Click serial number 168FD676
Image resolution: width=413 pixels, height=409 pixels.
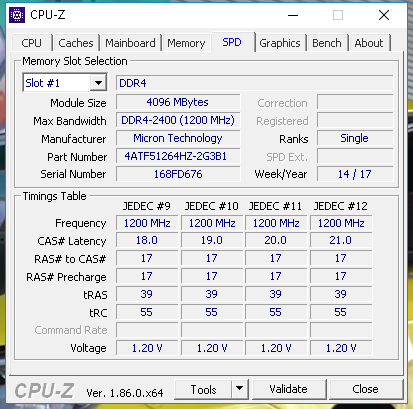click(178, 174)
